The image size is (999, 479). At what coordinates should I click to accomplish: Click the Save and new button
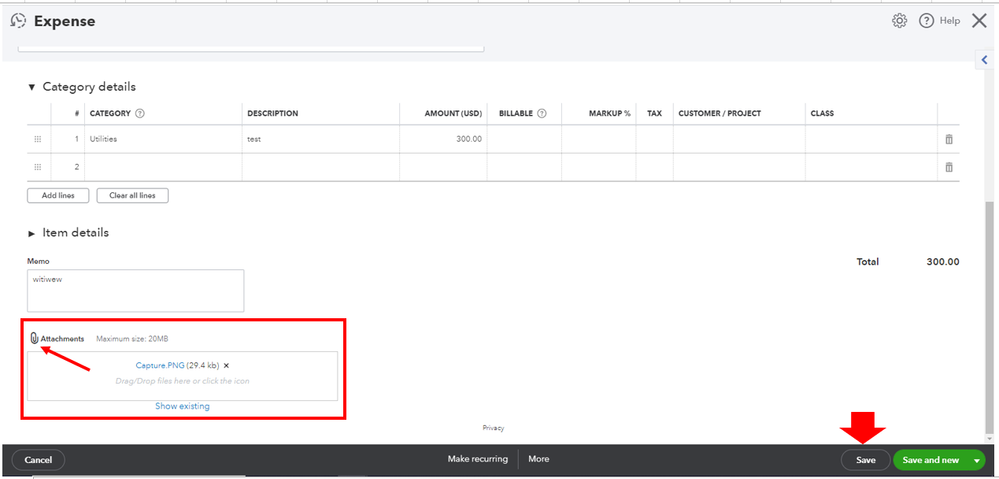pyautogui.click(x=930, y=460)
